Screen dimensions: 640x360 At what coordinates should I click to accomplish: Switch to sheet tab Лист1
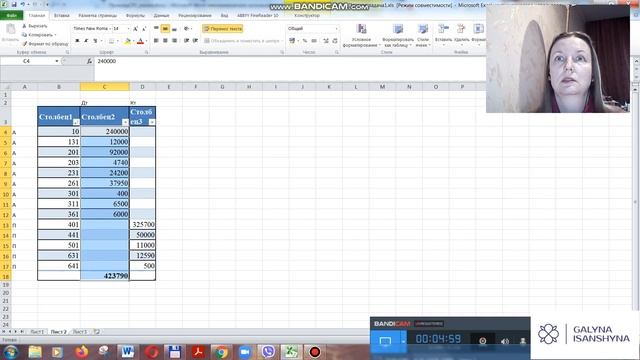(x=37, y=332)
